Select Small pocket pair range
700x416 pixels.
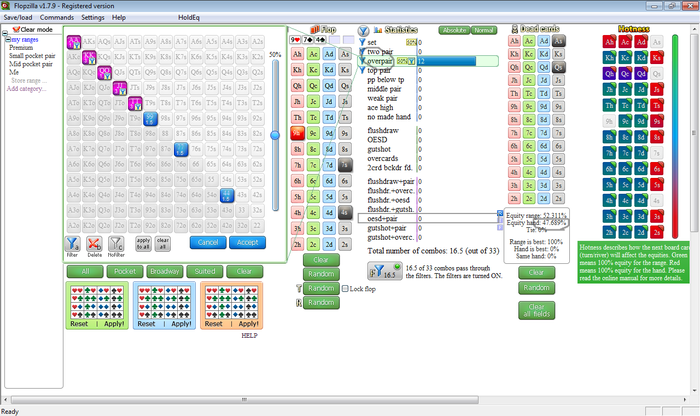[32, 56]
